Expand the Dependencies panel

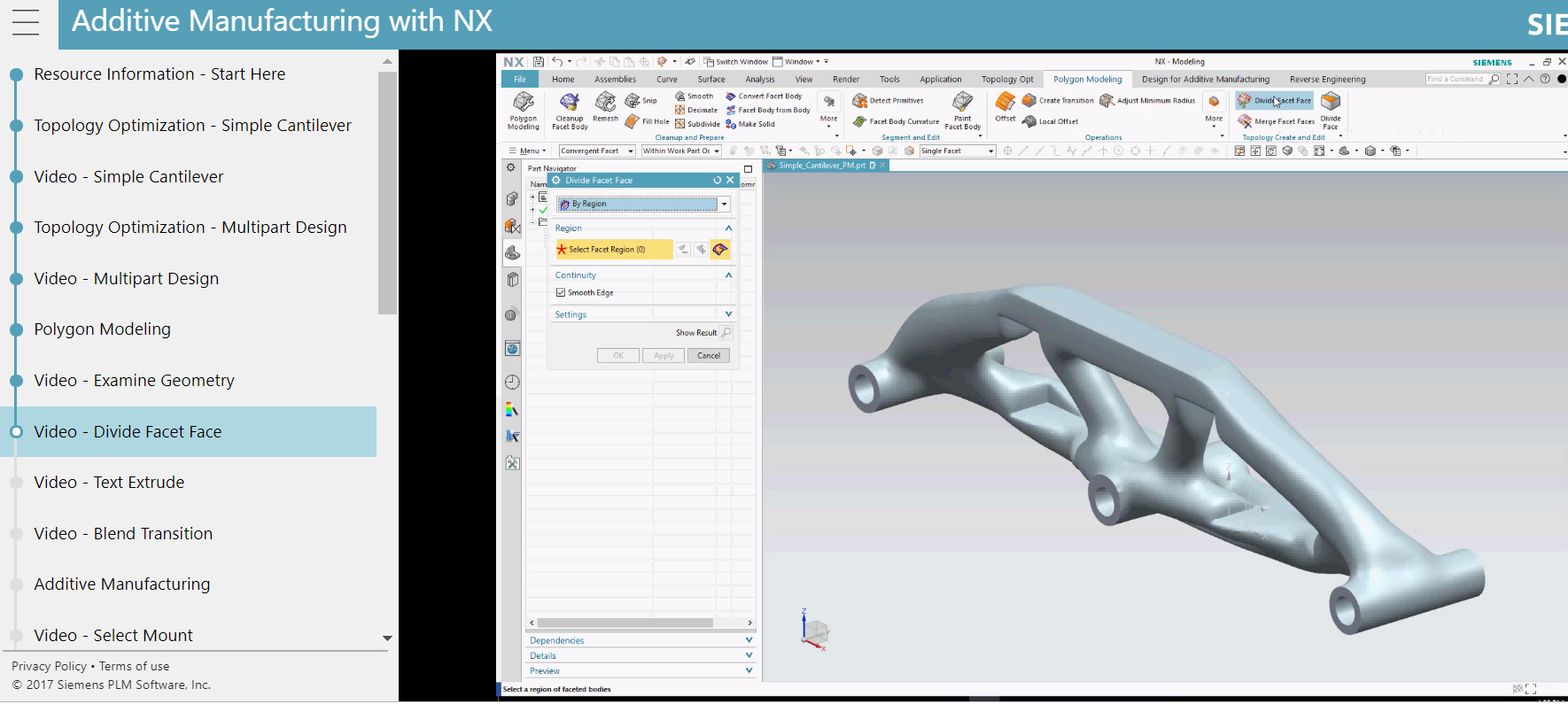(640, 640)
